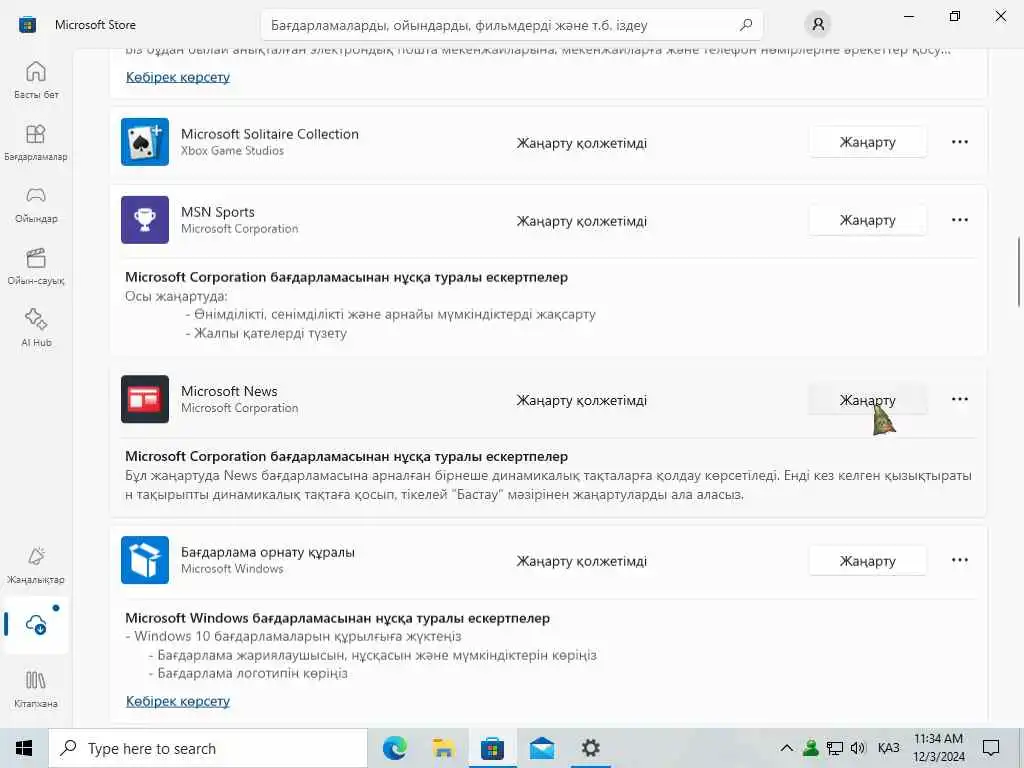Open the user profile account icon
1024x768 pixels.
point(818,25)
